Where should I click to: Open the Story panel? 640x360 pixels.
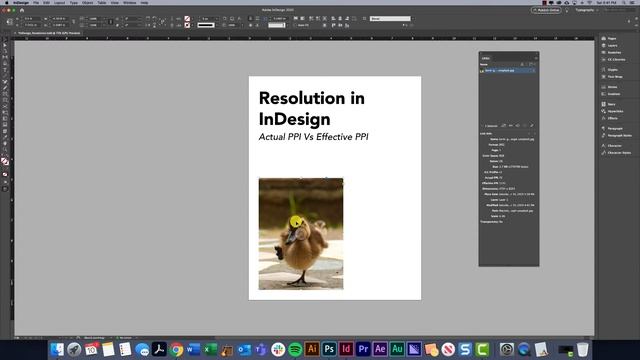(611, 104)
